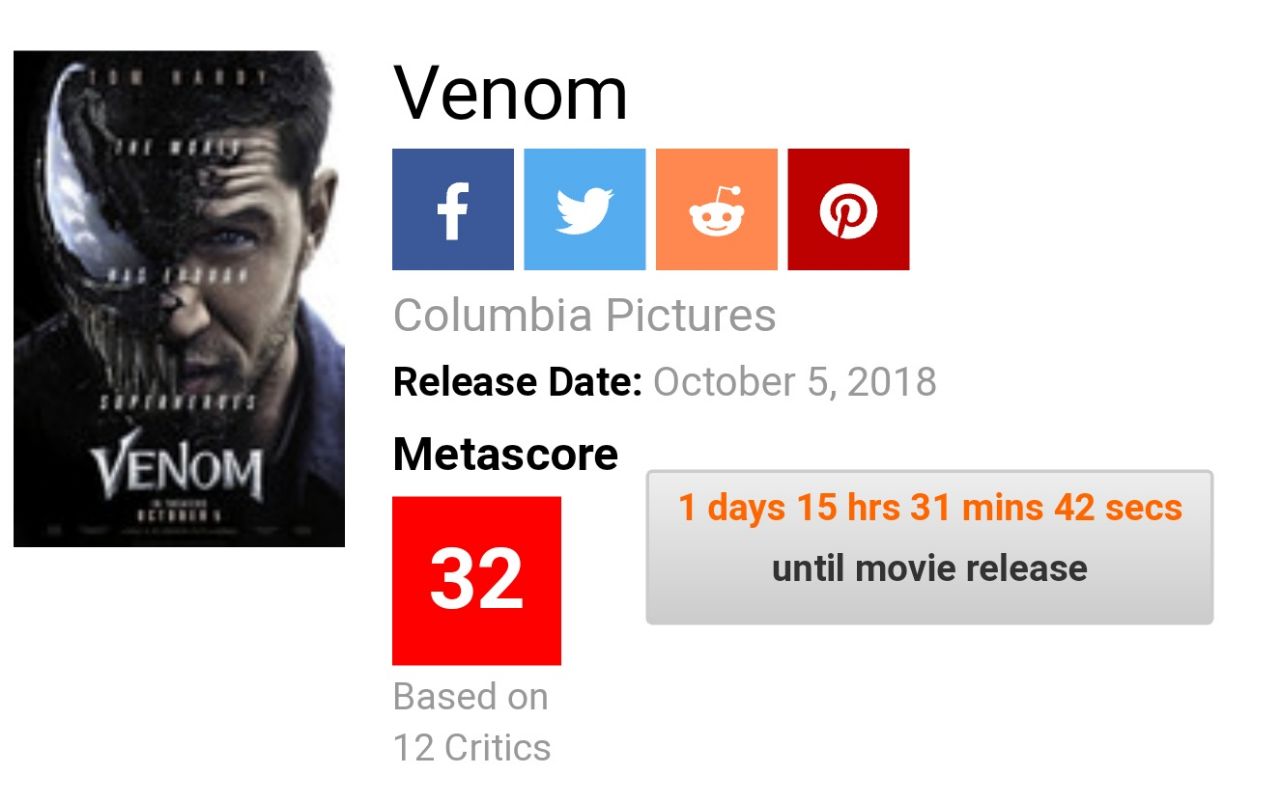Click the 'Superheroes' tagline on the poster
Image resolution: width=1280 pixels, height=801 pixels.
point(178,403)
